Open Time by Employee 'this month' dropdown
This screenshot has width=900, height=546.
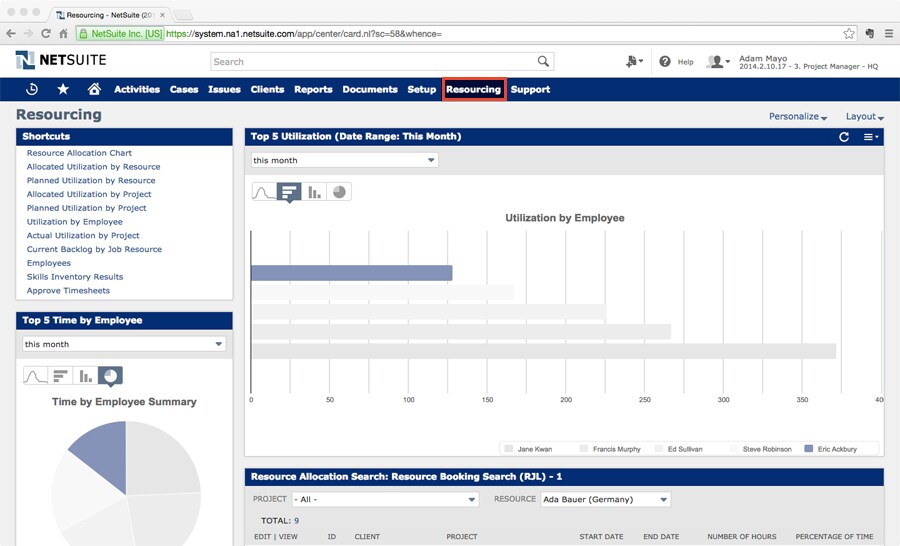(124, 344)
